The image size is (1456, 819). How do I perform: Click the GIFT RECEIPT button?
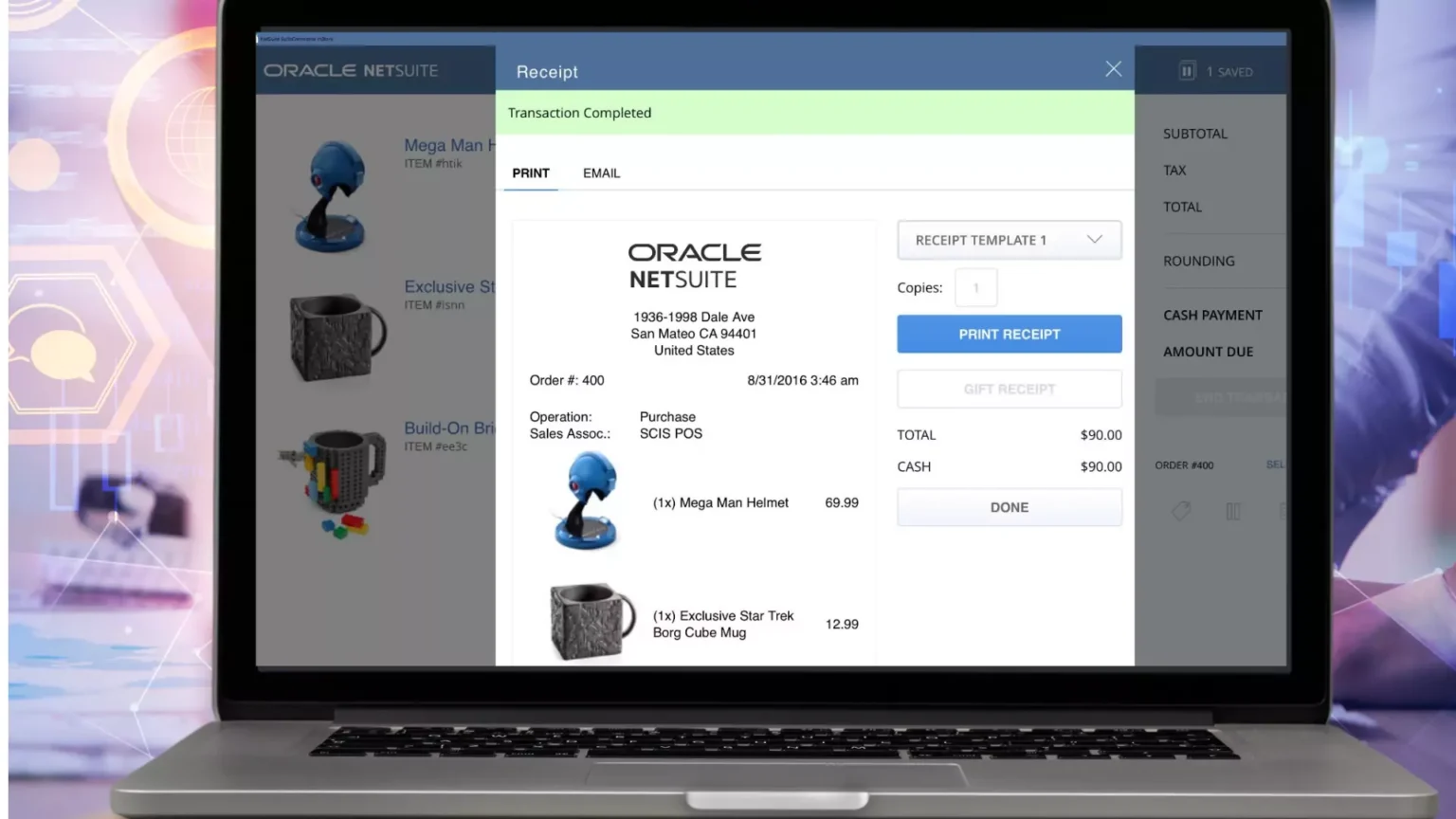click(x=1010, y=389)
